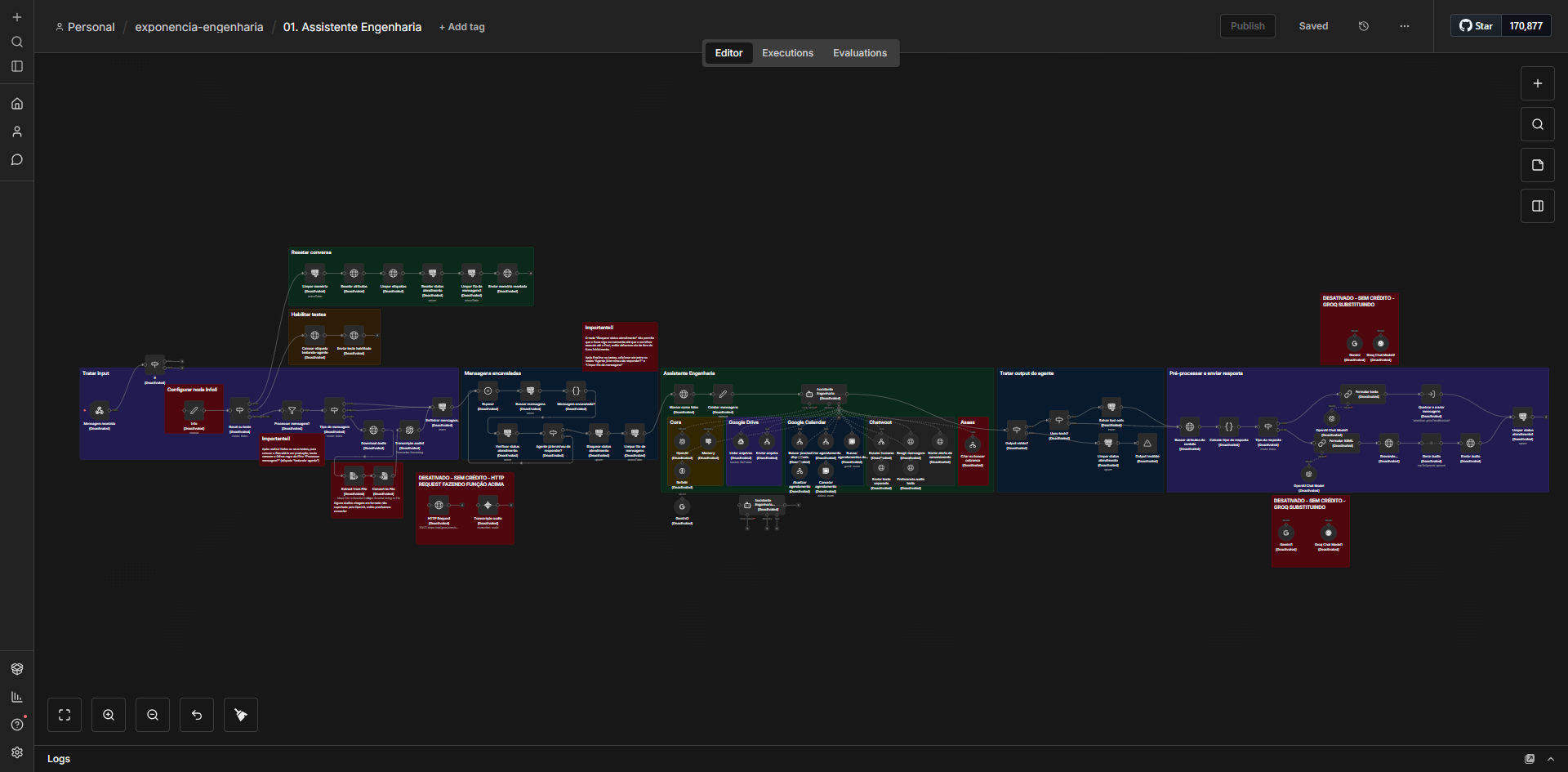Open workflow history icon
Viewport: 1568px width, 772px height.
tap(1363, 26)
